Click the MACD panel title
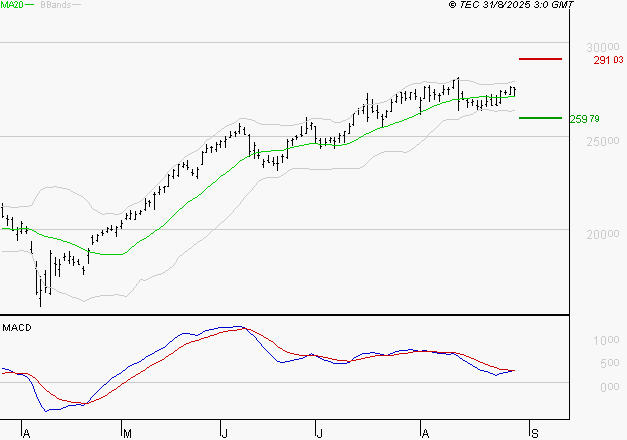This screenshot has height=440, width=627. click(x=17, y=327)
